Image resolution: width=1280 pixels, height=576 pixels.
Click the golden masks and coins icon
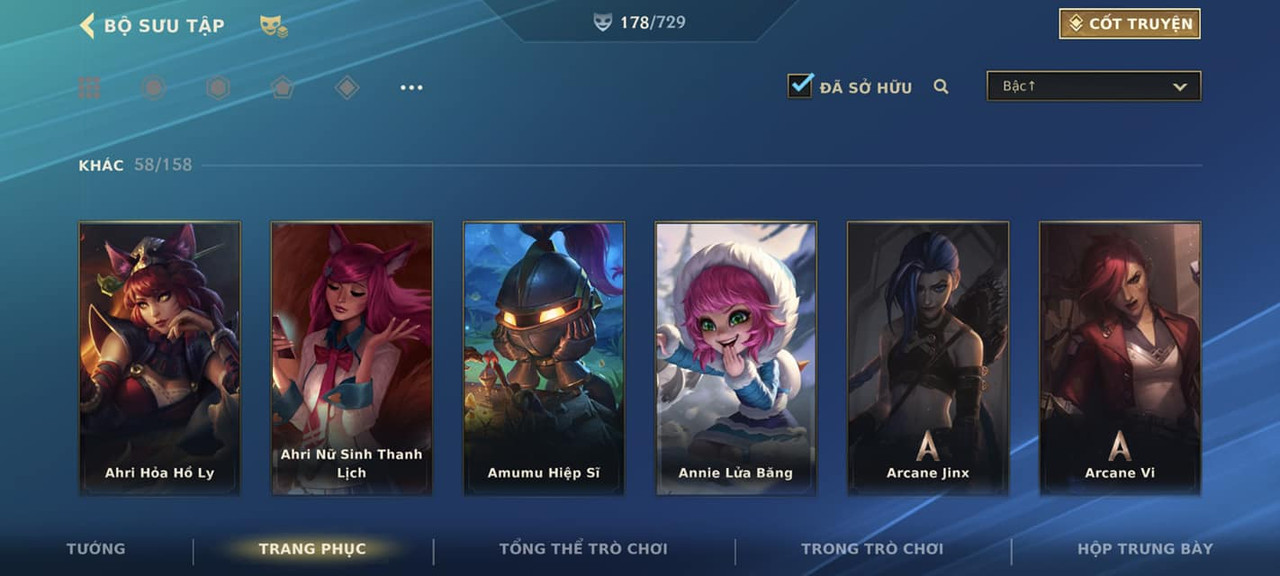tap(273, 26)
